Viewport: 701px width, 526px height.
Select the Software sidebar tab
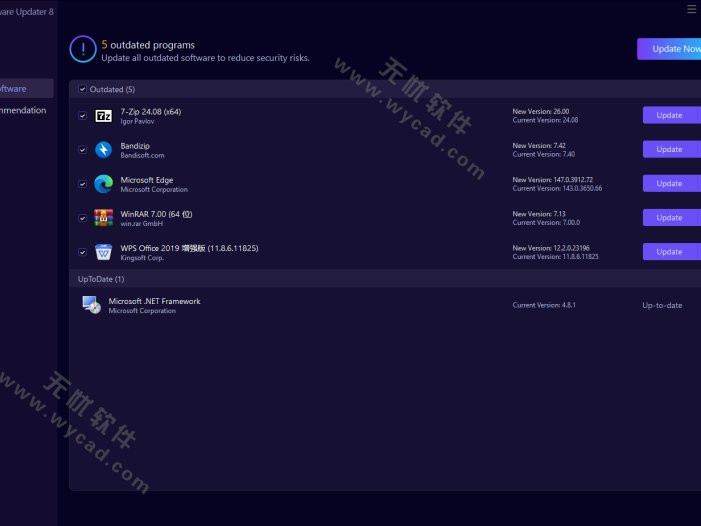pyautogui.click(x=26, y=88)
